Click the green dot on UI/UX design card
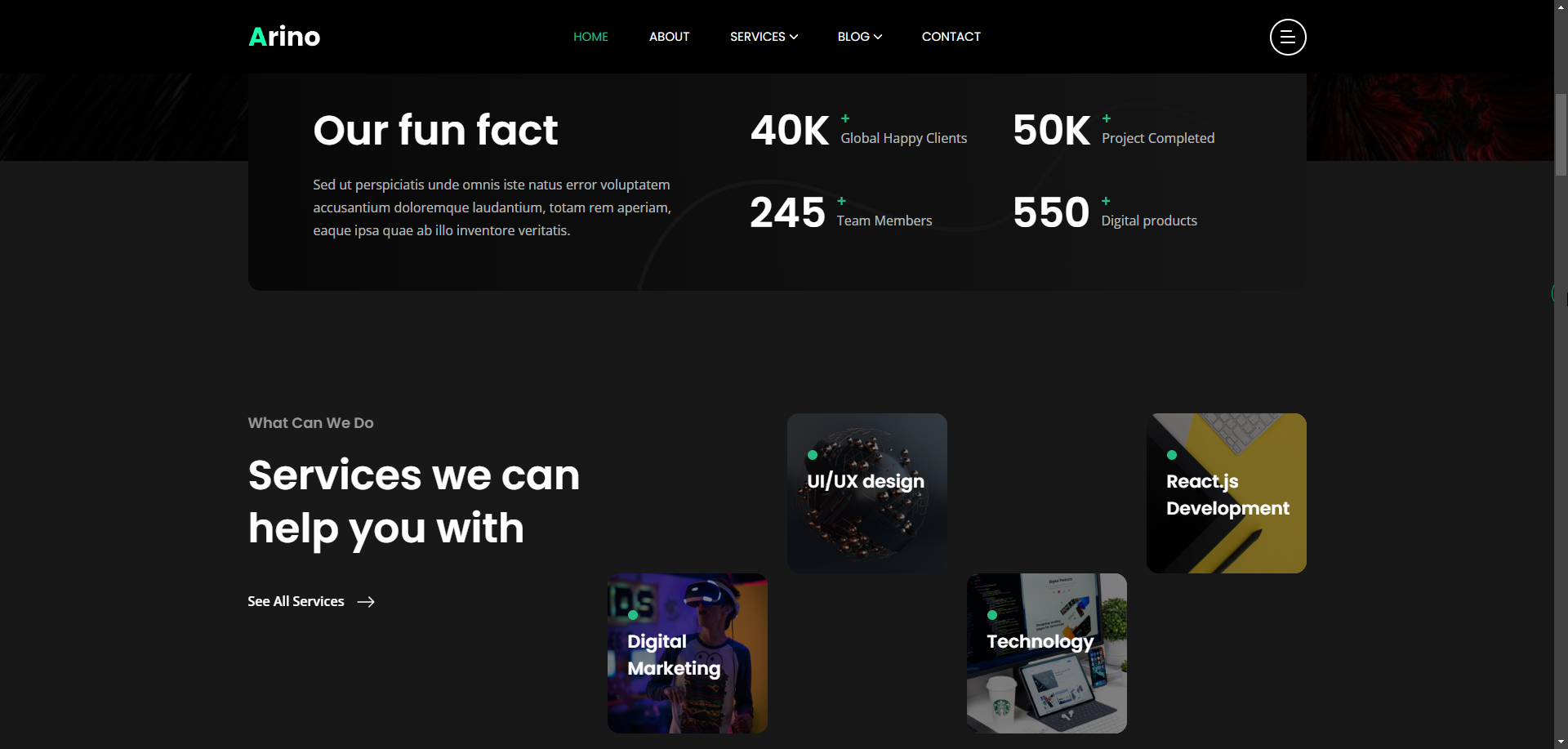Viewport: 1568px width, 749px height. click(812, 455)
